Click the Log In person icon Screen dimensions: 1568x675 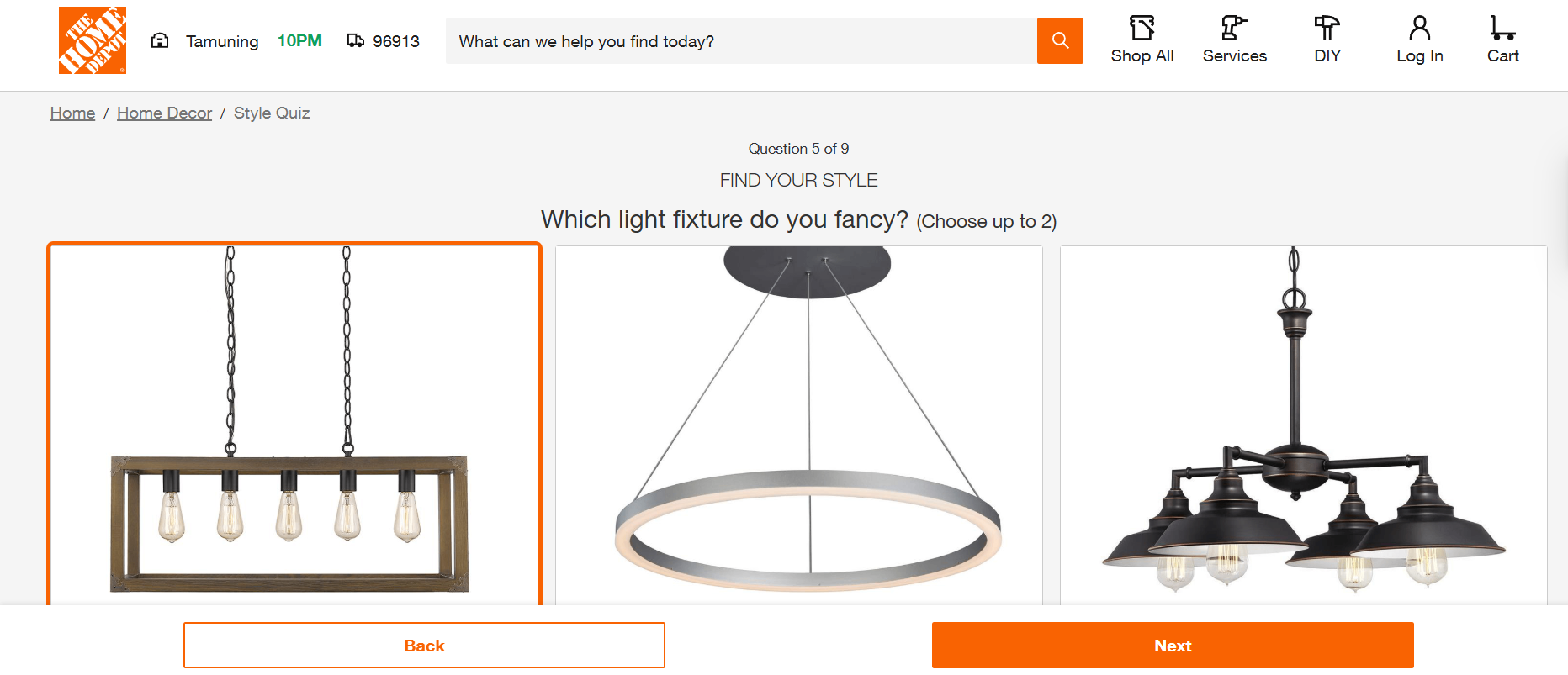[1419, 29]
